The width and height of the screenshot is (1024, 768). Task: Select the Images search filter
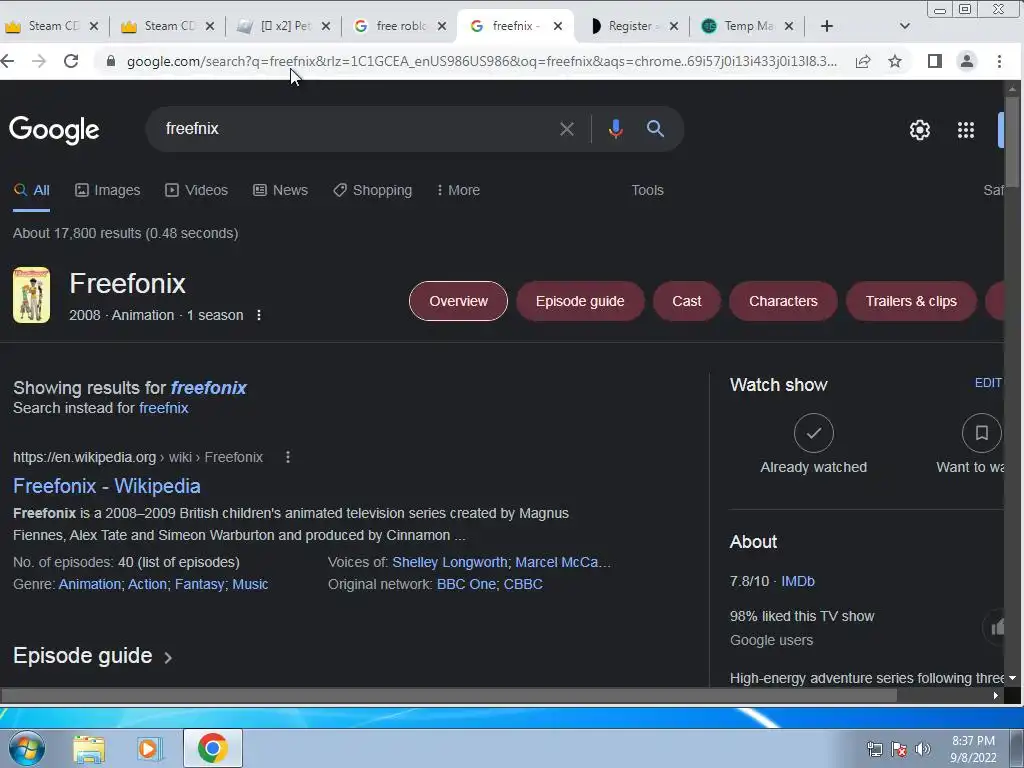click(108, 190)
